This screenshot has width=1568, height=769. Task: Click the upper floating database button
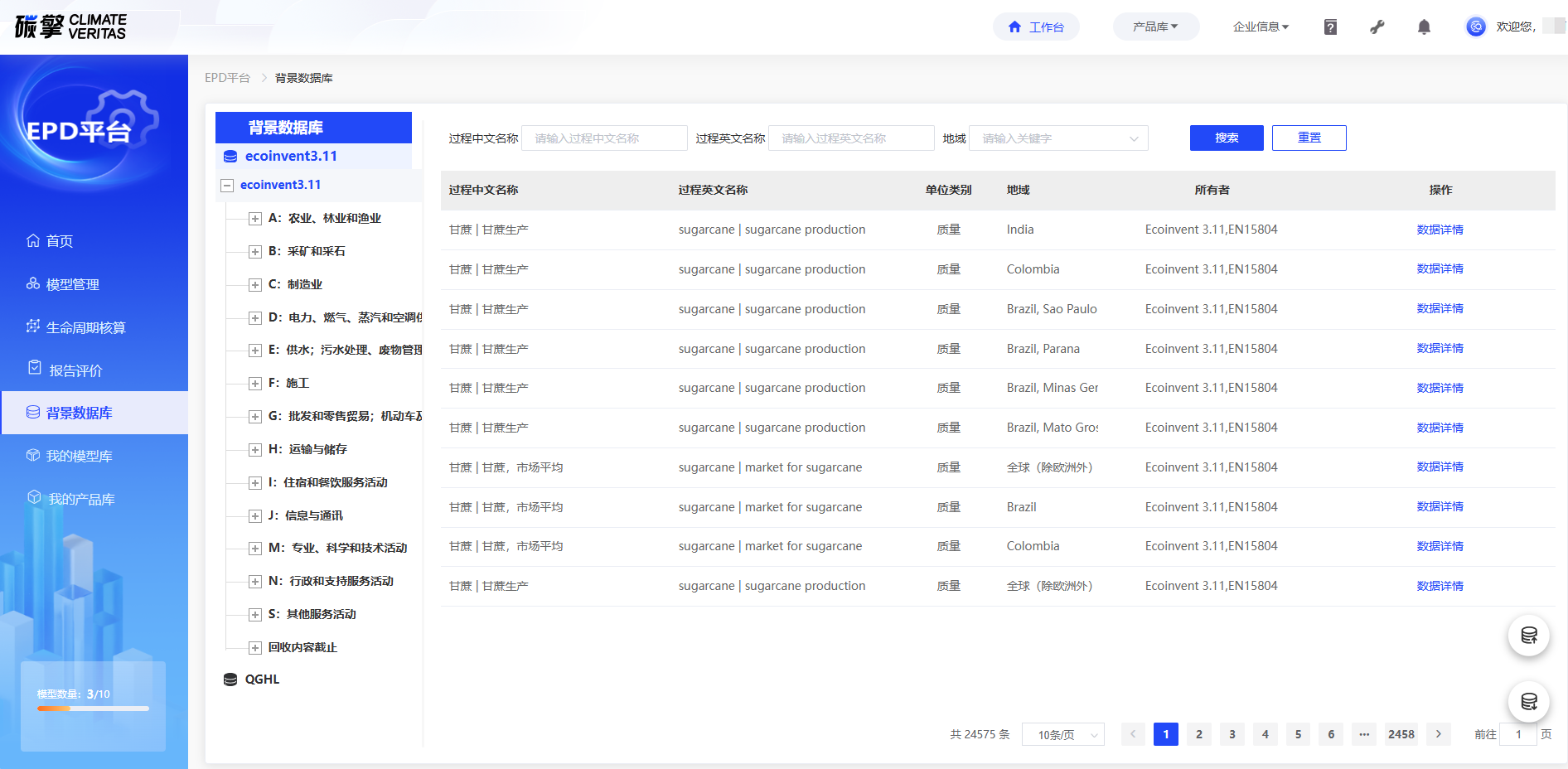(1528, 636)
